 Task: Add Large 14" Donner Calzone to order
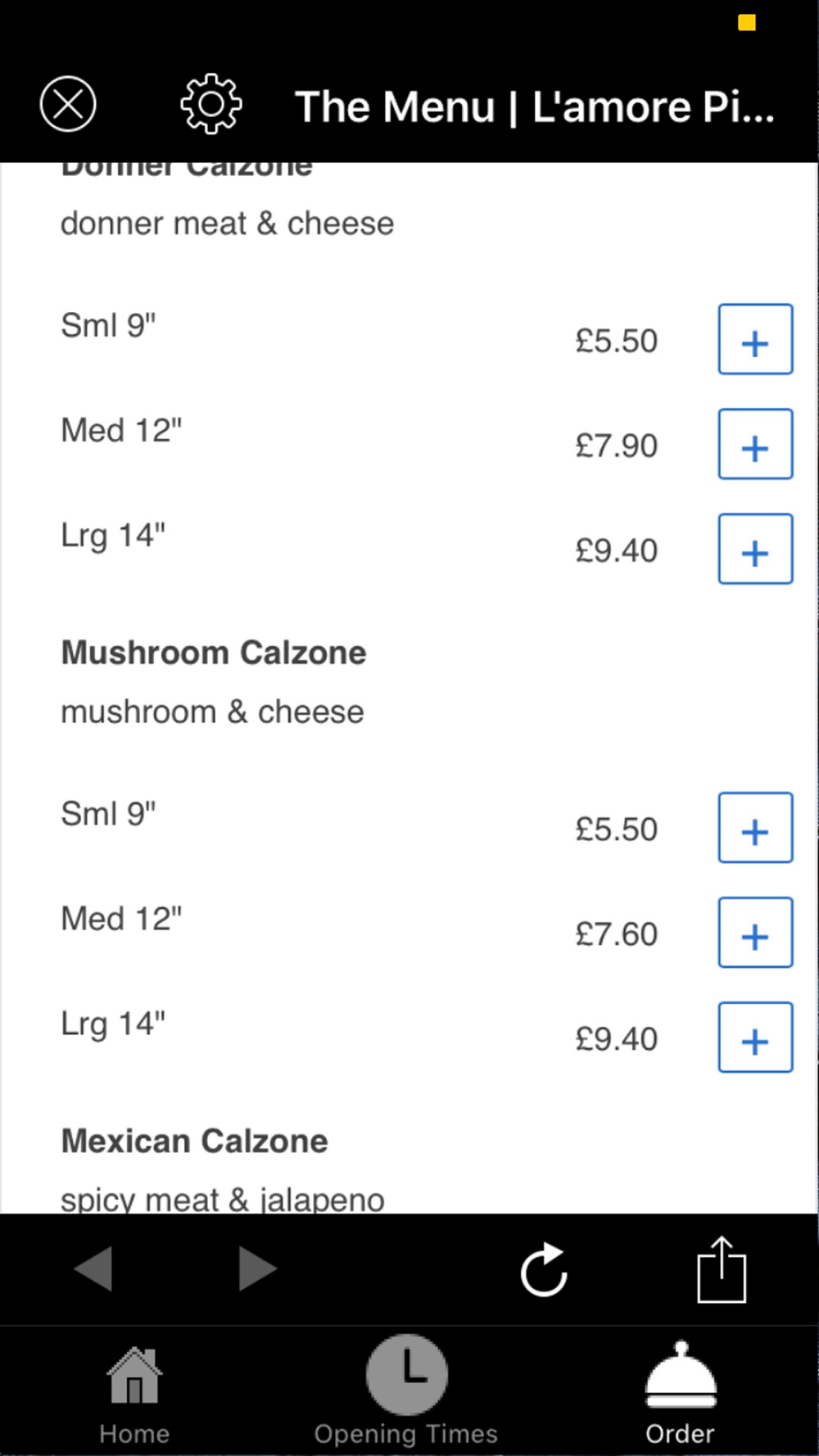(x=755, y=549)
